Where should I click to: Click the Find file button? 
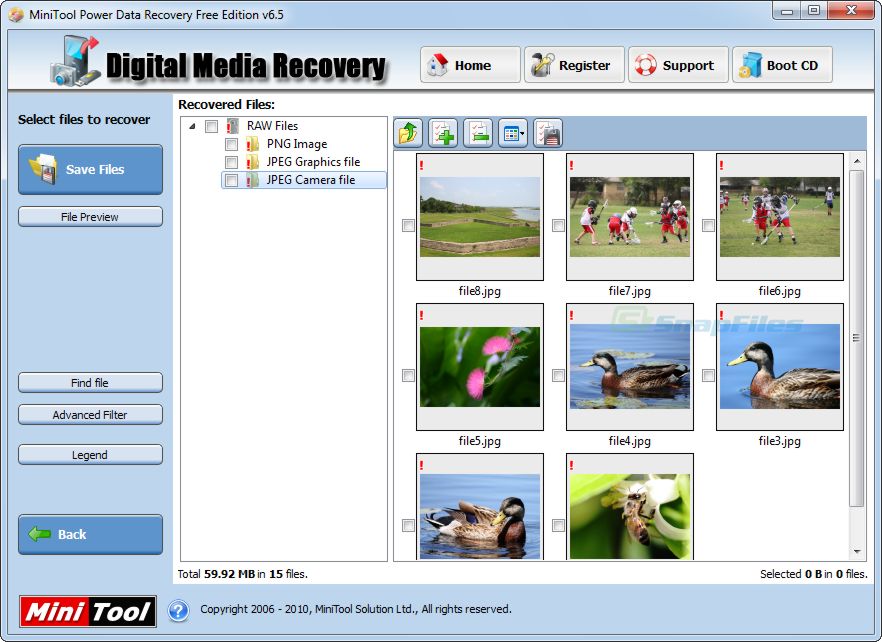[91, 383]
